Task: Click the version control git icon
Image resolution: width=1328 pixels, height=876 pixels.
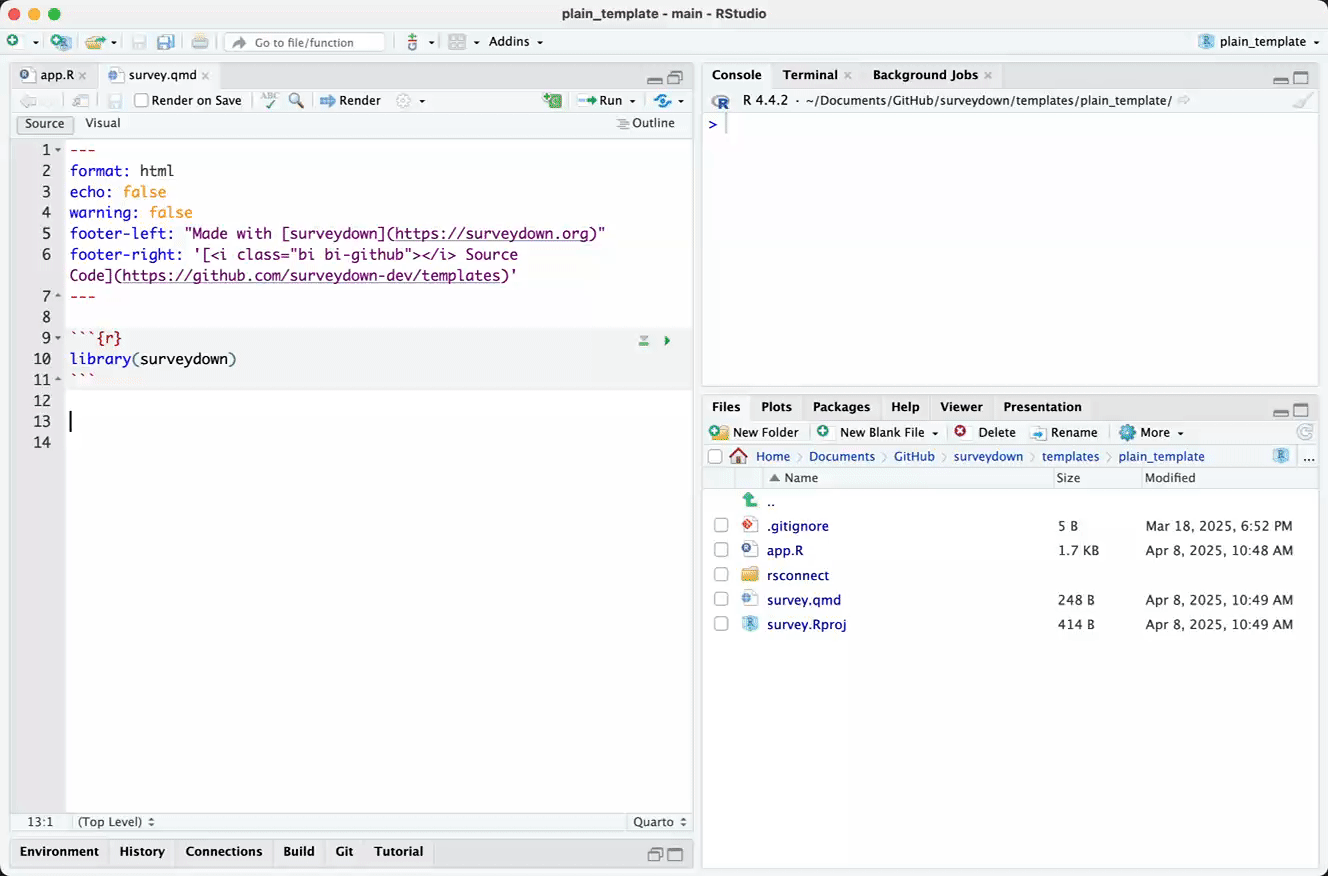Action: click(x=412, y=42)
